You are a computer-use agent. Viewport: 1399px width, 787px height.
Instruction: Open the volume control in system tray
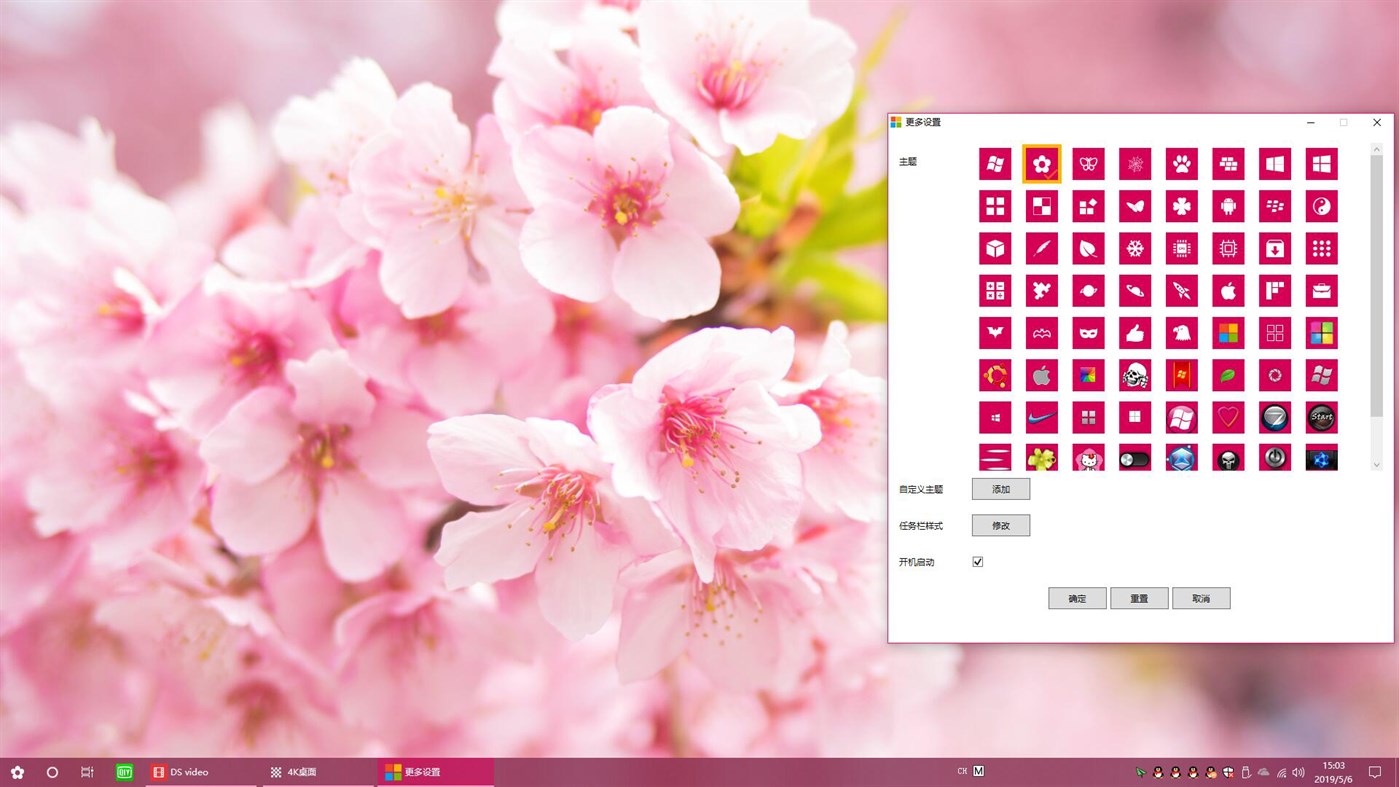1298,771
